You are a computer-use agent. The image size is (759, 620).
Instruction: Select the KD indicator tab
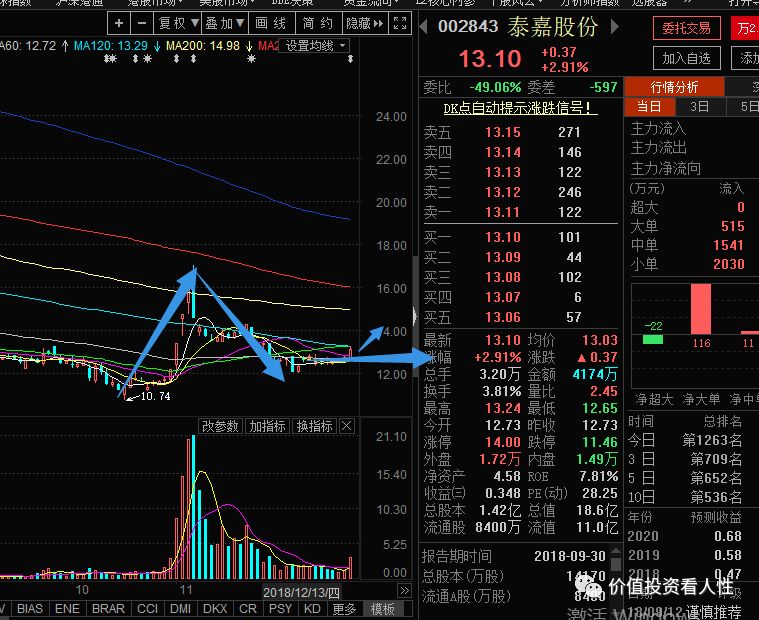coord(312,608)
